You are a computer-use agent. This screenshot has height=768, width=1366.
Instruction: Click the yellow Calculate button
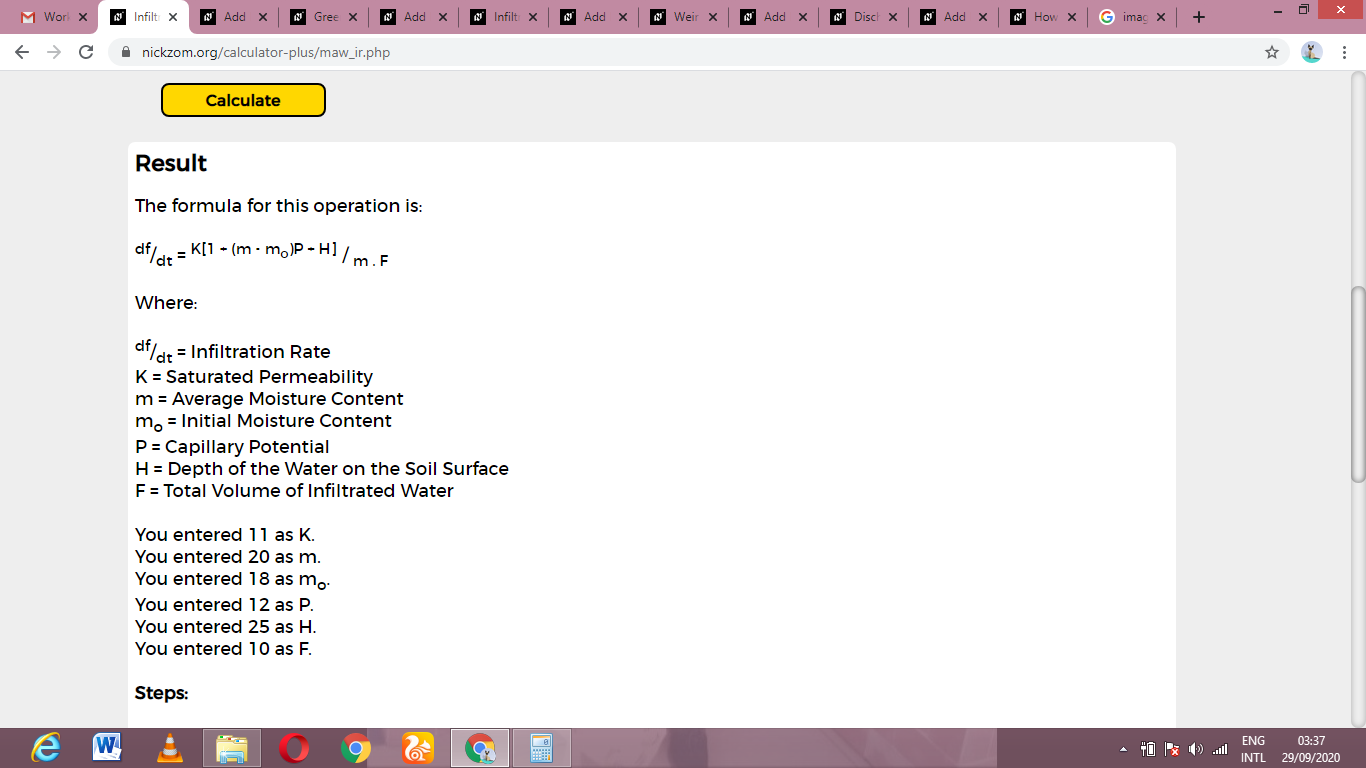[243, 100]
